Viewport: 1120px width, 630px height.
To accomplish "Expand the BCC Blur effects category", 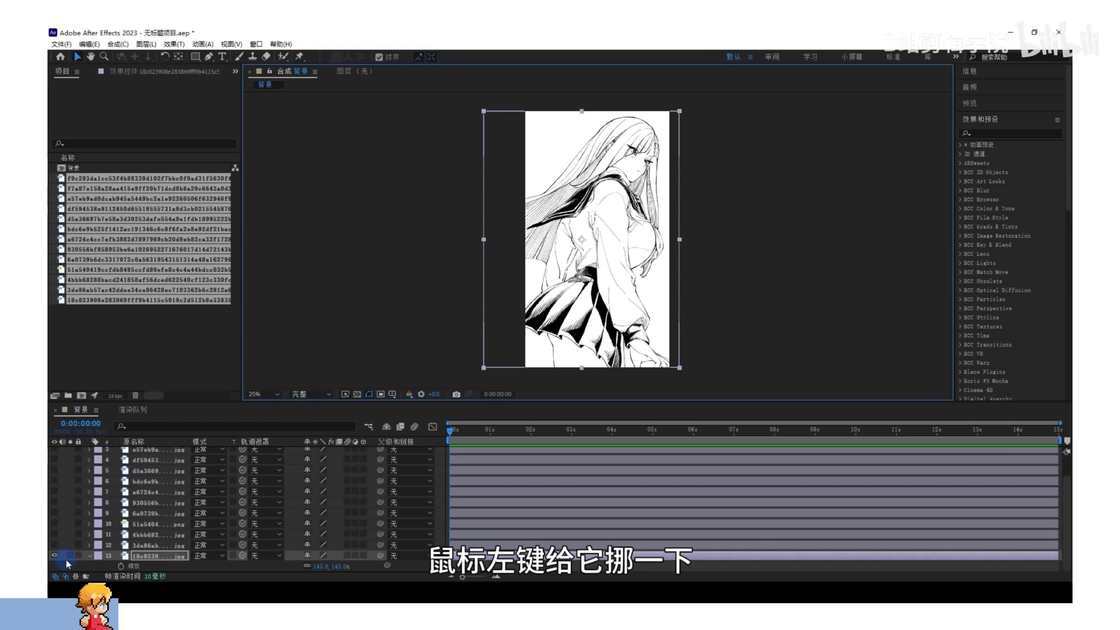I will [x=976, y=191].
